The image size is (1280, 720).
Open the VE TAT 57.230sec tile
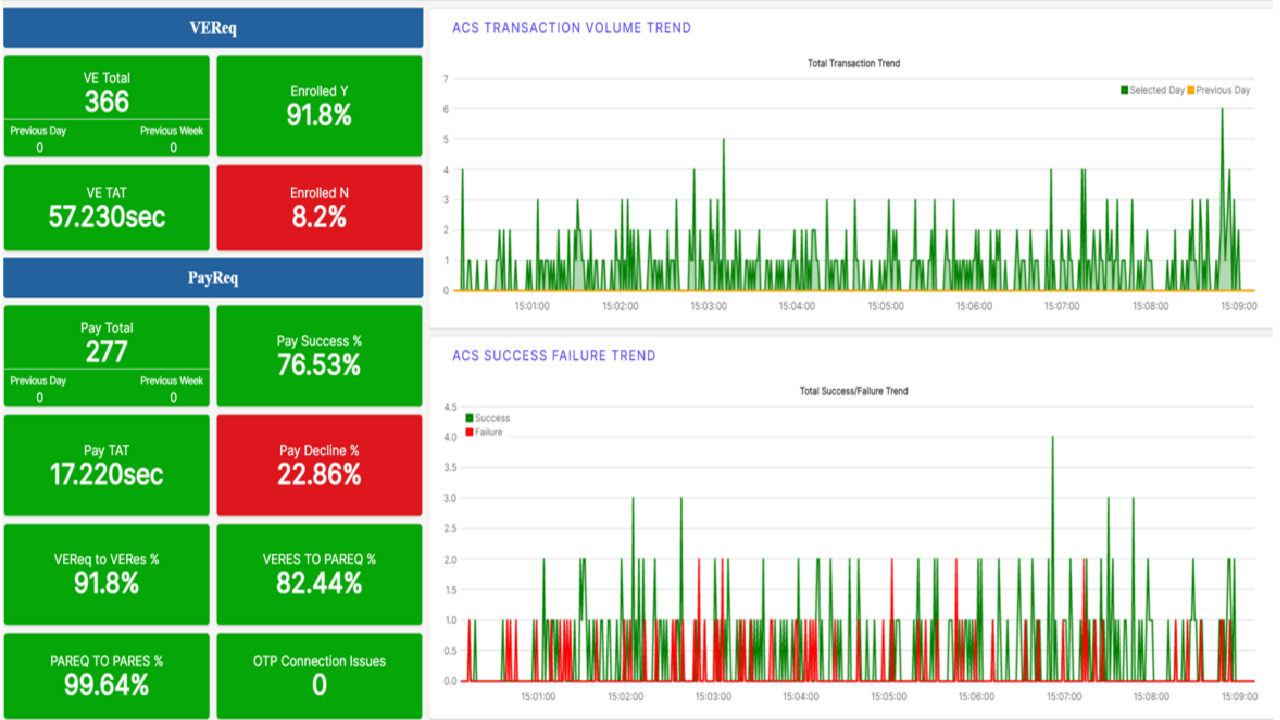click(x=107, y=207)
